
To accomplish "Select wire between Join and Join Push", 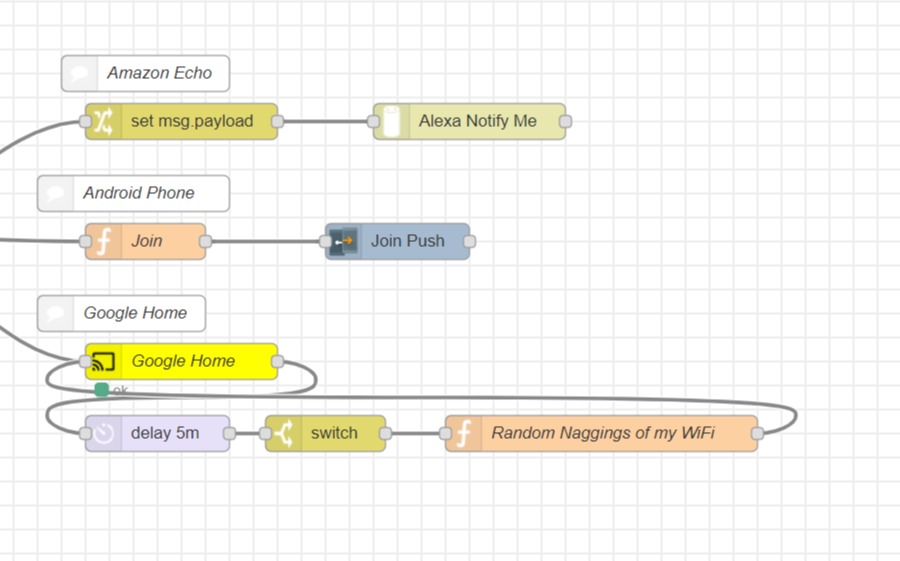I will (266, 241).
